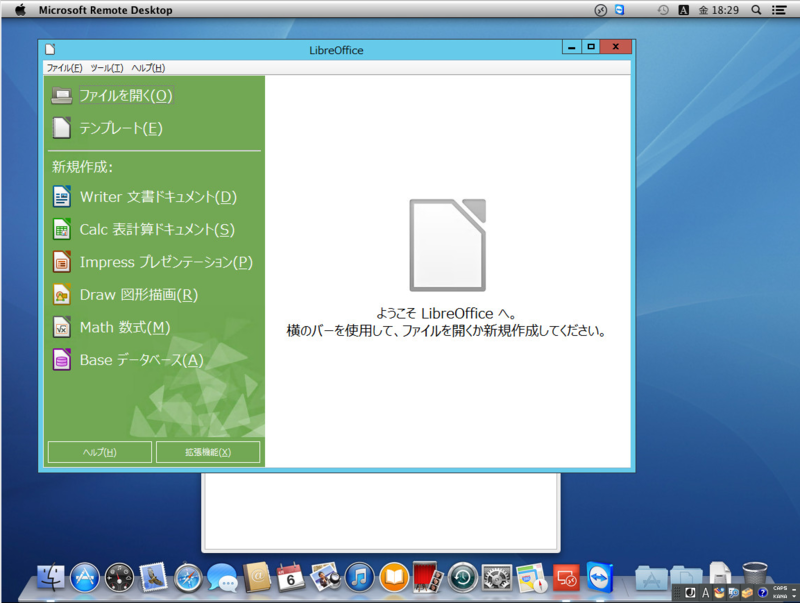Click the ヘルプ(H) button at sidebar bottom

pyautogui.click(x=99, y=452)
